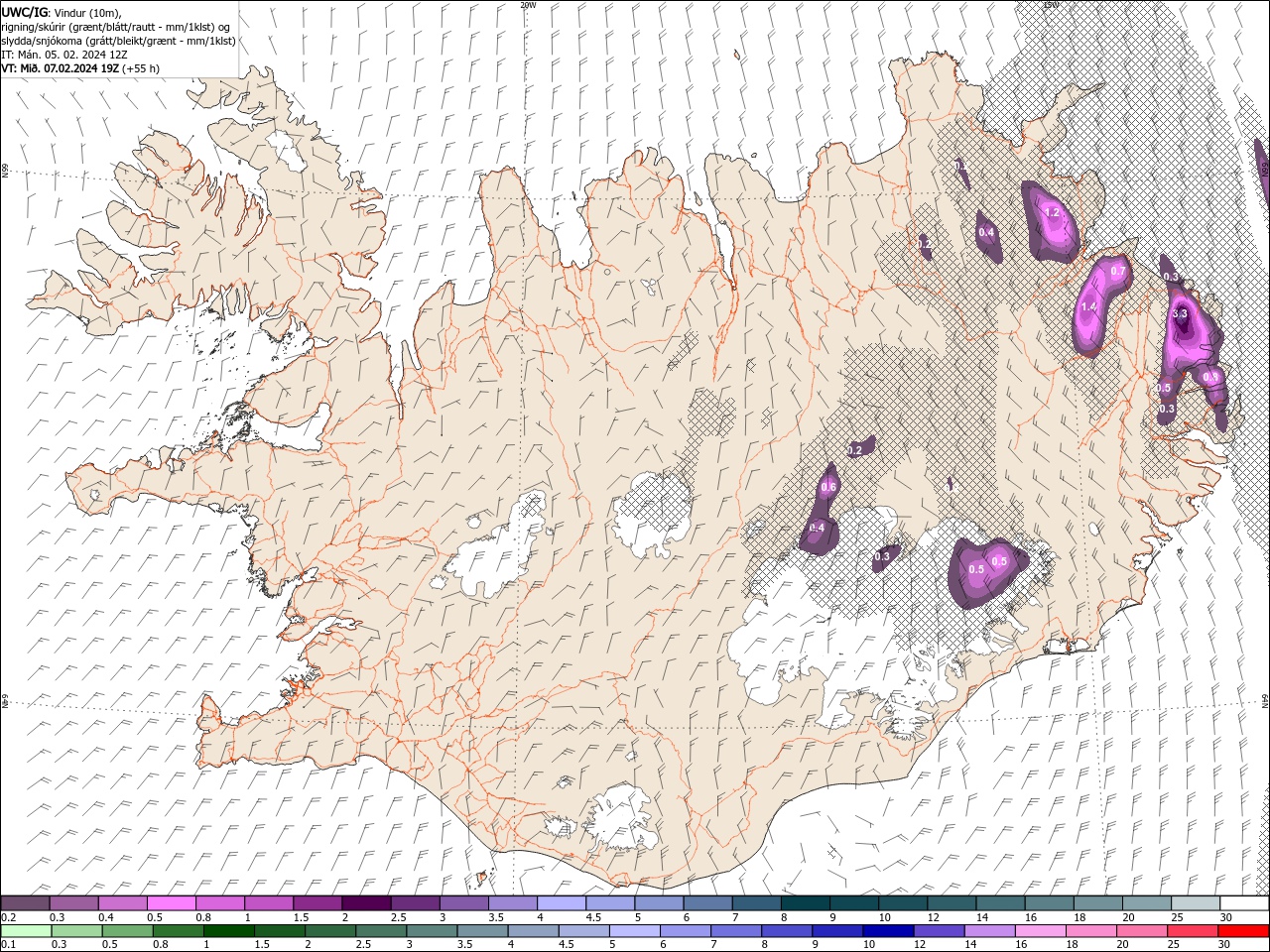Select the darkest green swatch at 1 in the lower legend

click(228, 931)
